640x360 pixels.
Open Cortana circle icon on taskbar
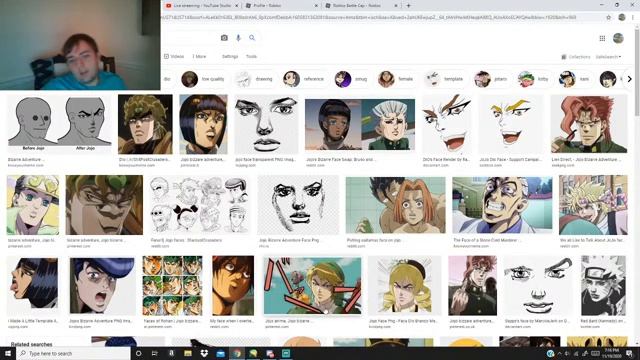click(138, 353)
